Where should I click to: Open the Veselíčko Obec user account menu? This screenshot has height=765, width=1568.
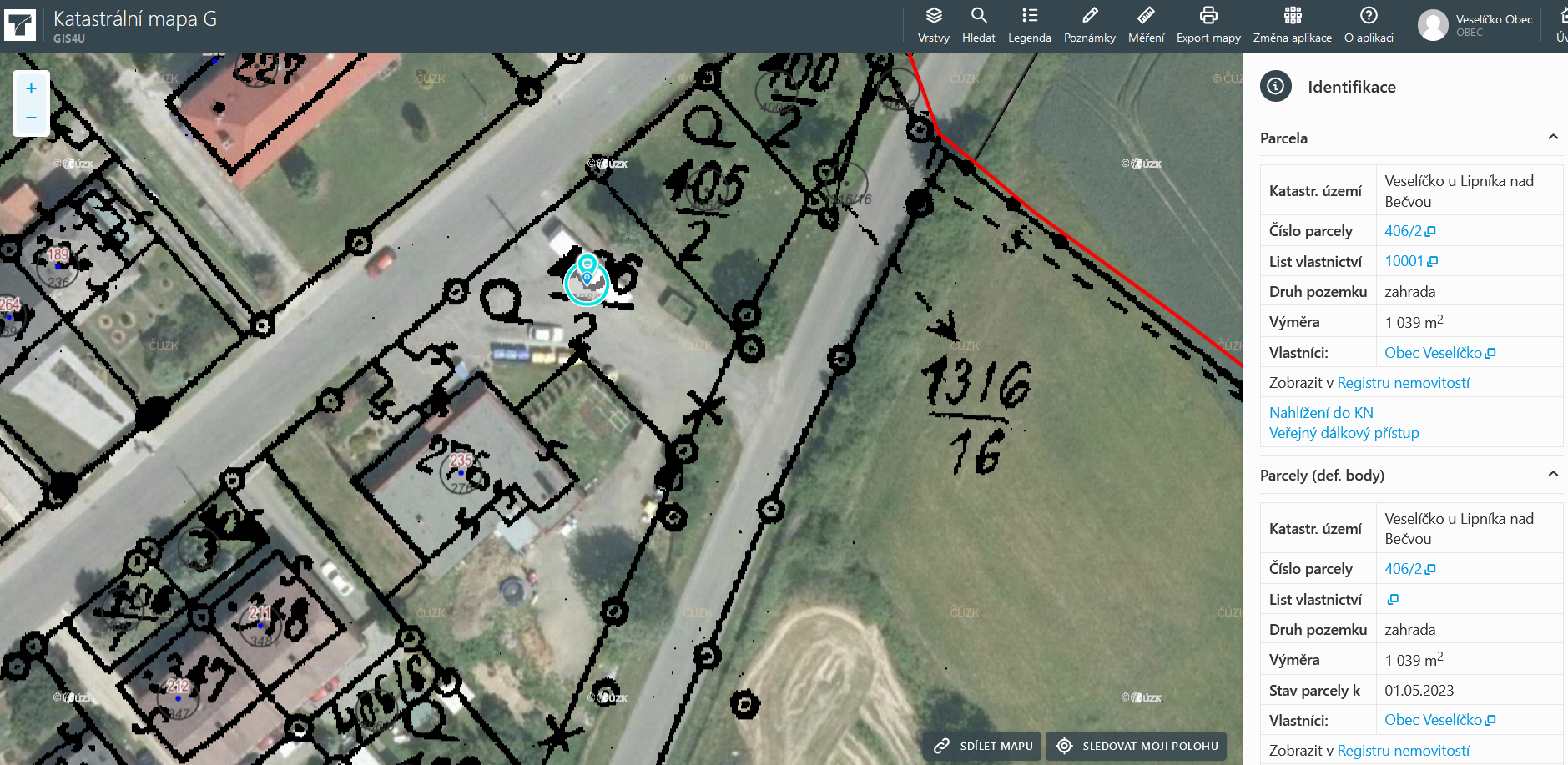click(x=1475, y=25)
